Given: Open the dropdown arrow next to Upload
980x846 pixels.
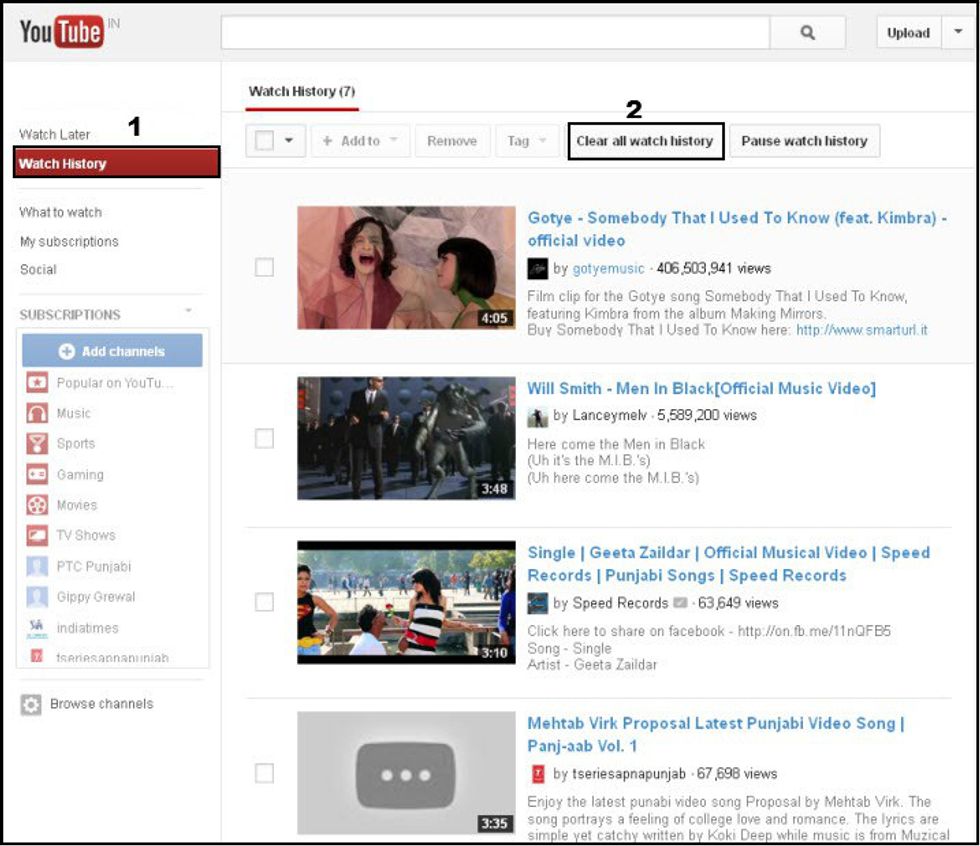Looking at the screenshot, I should coord(958,33).
